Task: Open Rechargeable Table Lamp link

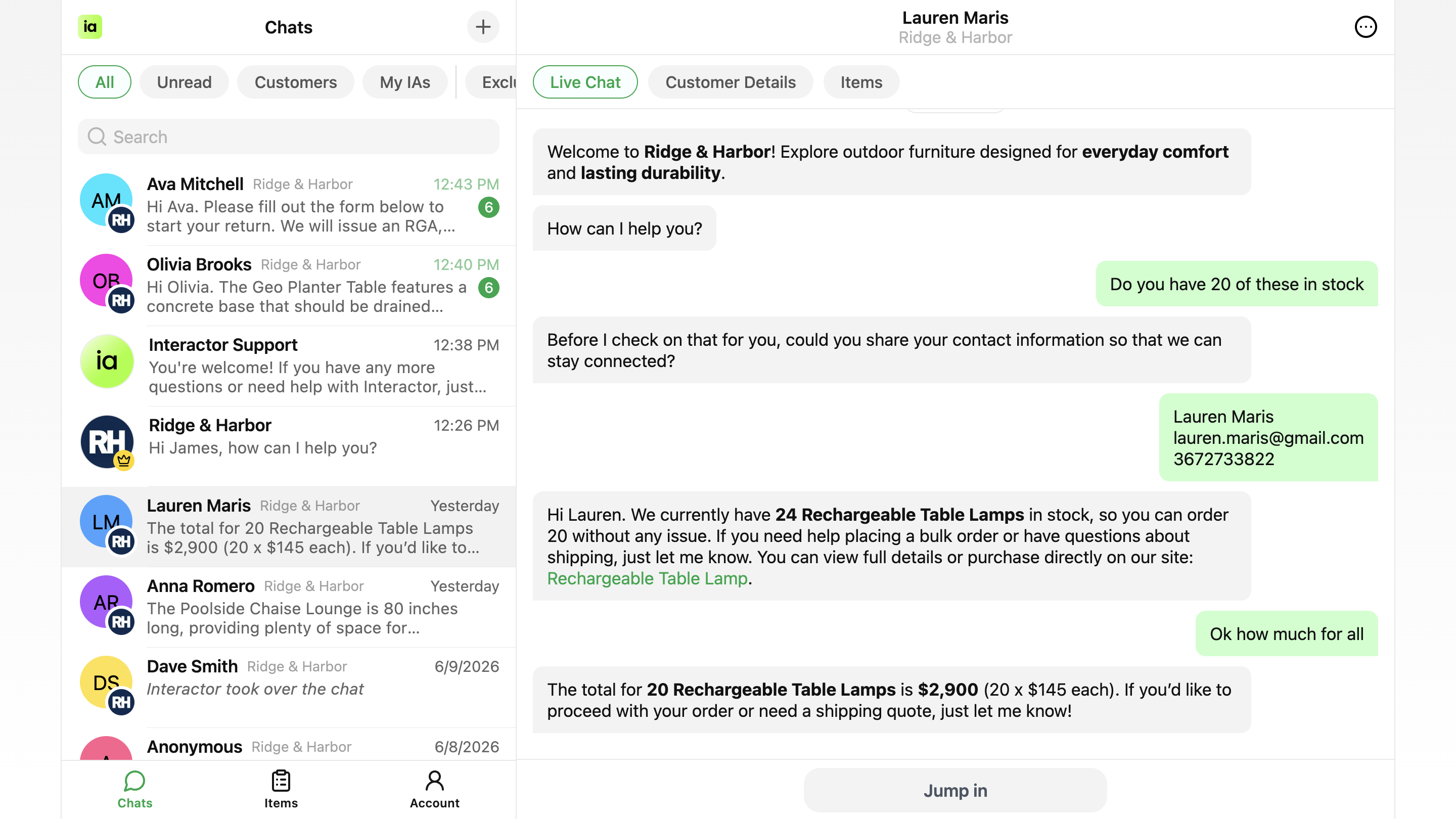Action: click(x=647, y=578)
